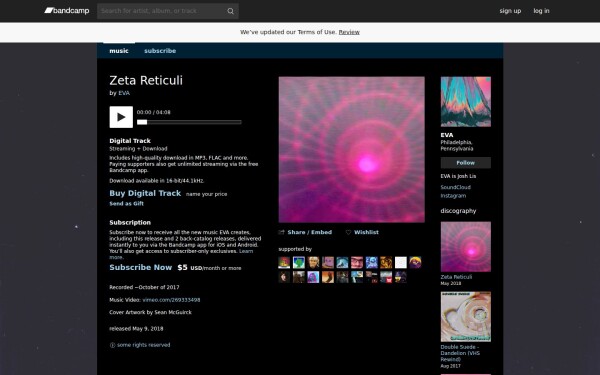Open supporter avatar of white-haired bearded man
Viewport: 600px width, 375px height.
pos(313,262)
